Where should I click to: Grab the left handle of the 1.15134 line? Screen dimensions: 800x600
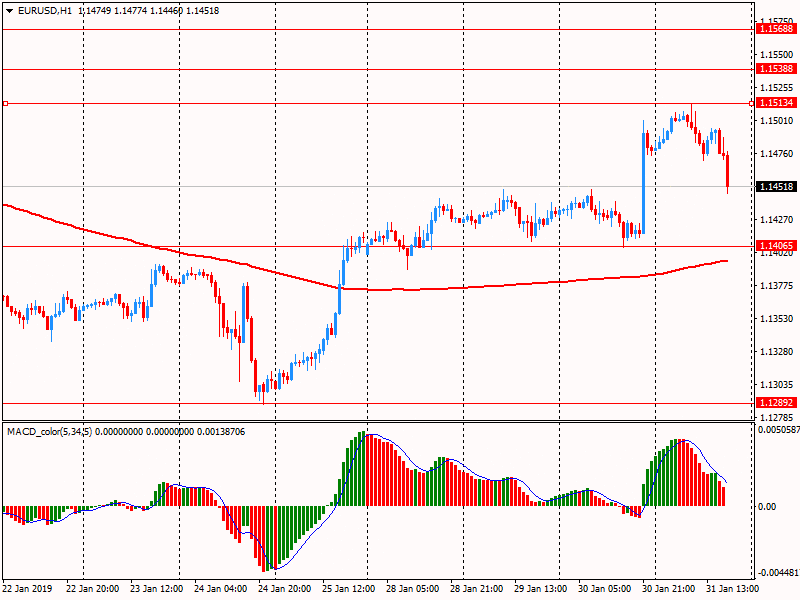5,104
